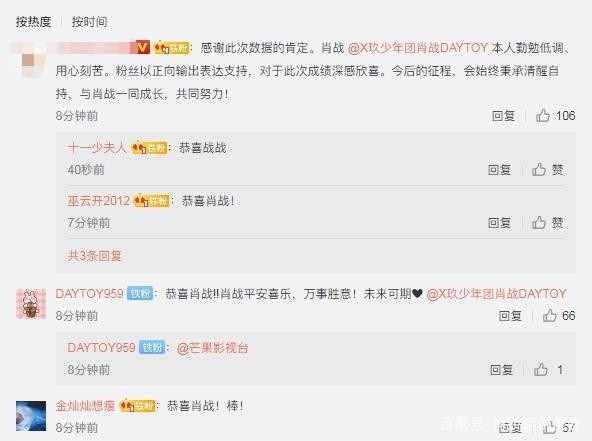Screen dimensions: 592x441
Task: Like 金灿灿想瘦's comment
Action: tap(549, 427)
